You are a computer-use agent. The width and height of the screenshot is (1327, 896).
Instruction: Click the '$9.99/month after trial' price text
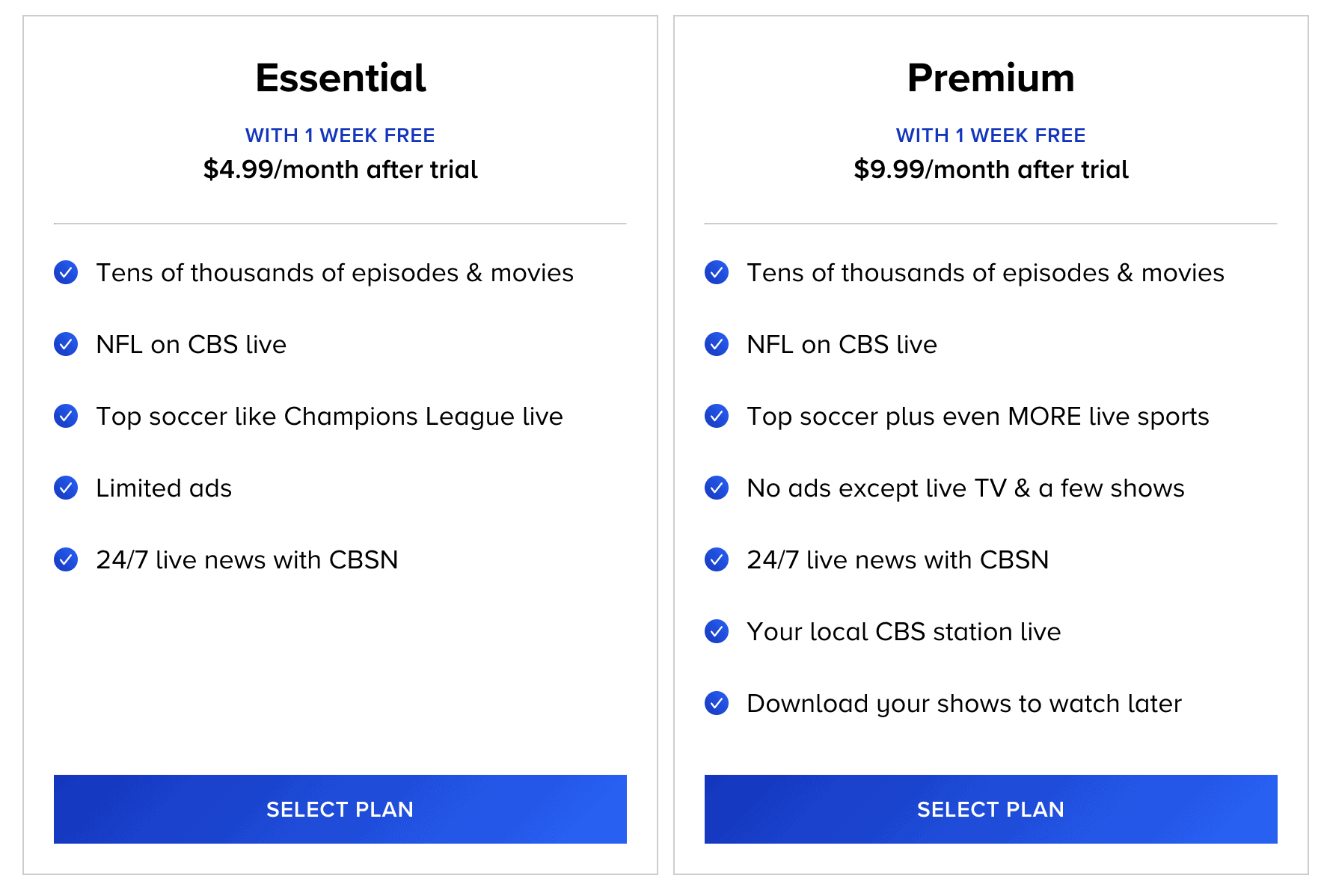tap(990, 170)
